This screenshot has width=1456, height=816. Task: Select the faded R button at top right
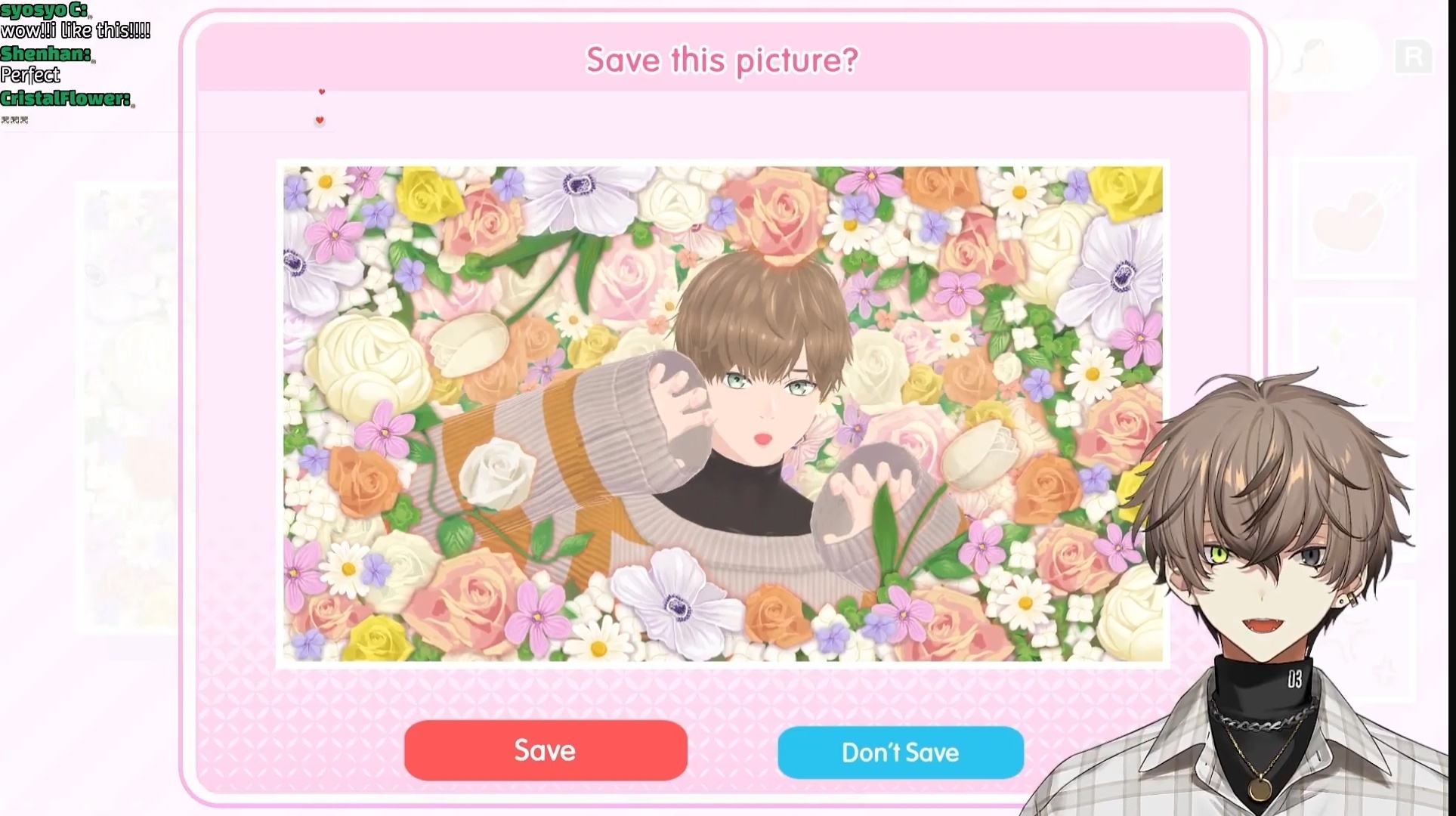tap(1414, 57)
